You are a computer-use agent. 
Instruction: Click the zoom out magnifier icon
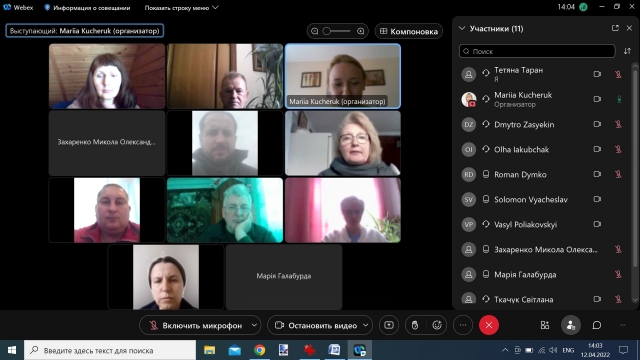pos(315,31)
